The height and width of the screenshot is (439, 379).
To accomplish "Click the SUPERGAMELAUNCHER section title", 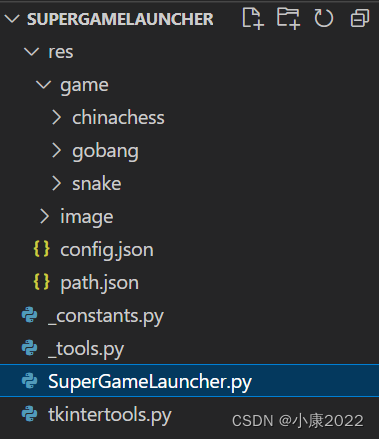I will [x=120, y=19].
